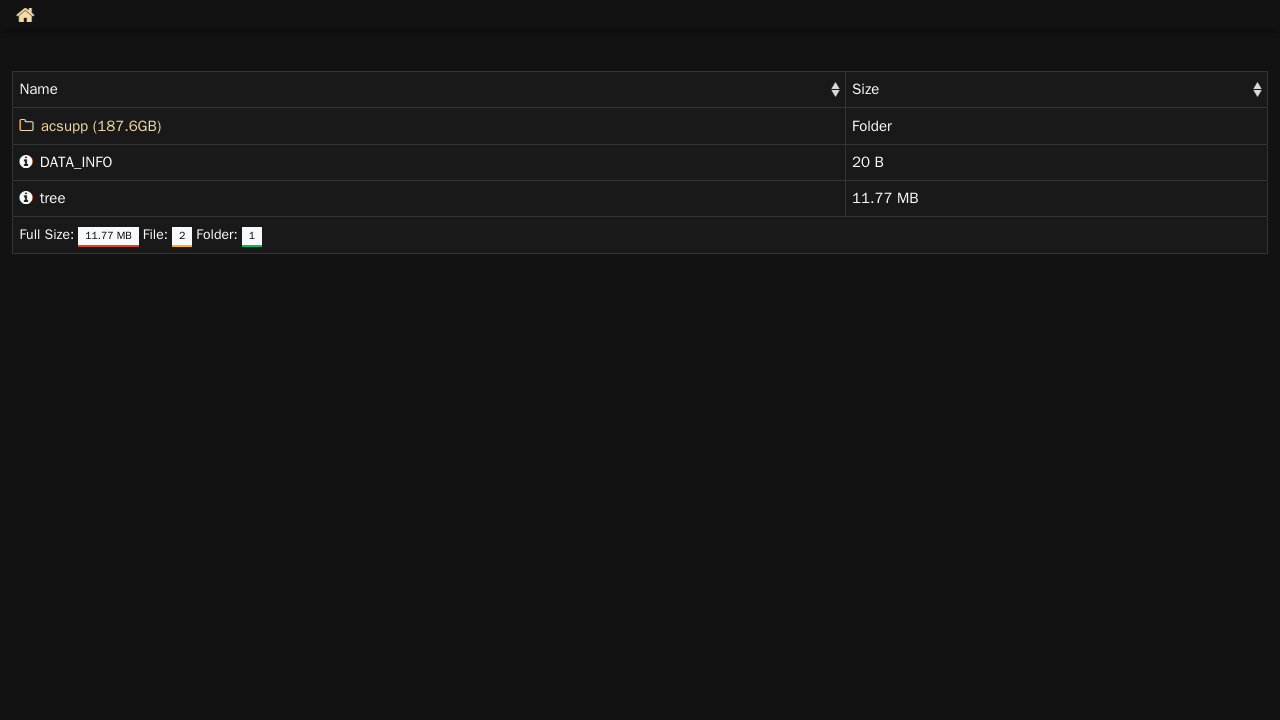Click the Full Size 11.77 MB badge

(x=108, y=236)
